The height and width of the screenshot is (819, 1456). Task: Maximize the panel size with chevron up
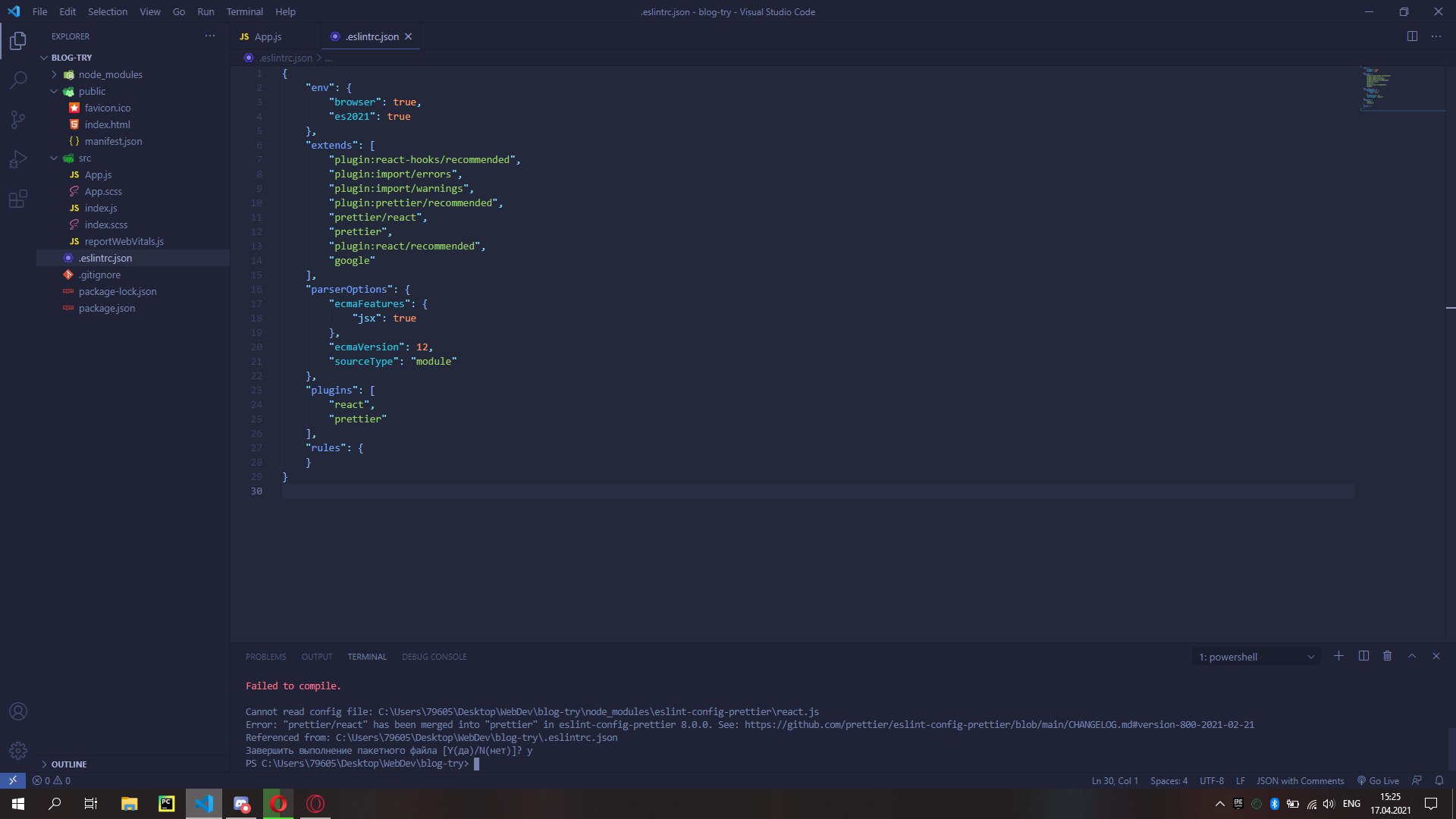[x=1412, y=656]
